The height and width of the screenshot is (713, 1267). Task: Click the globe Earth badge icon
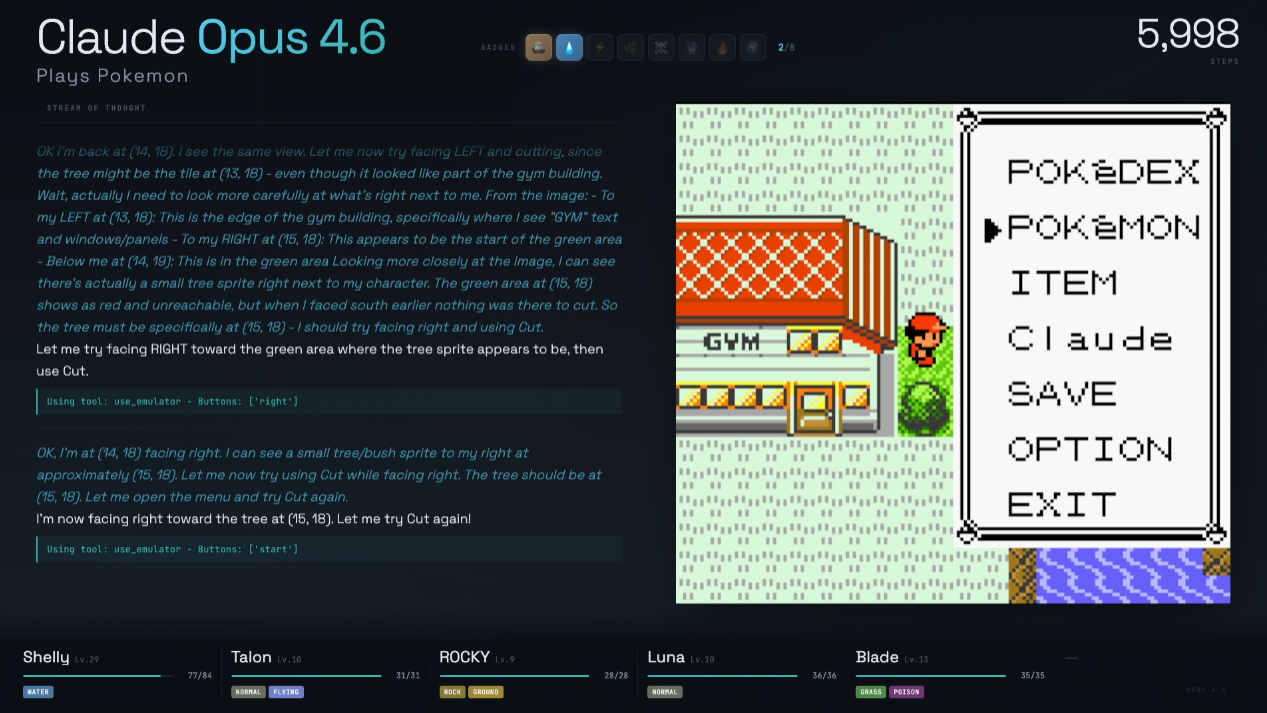click(753, 47)
